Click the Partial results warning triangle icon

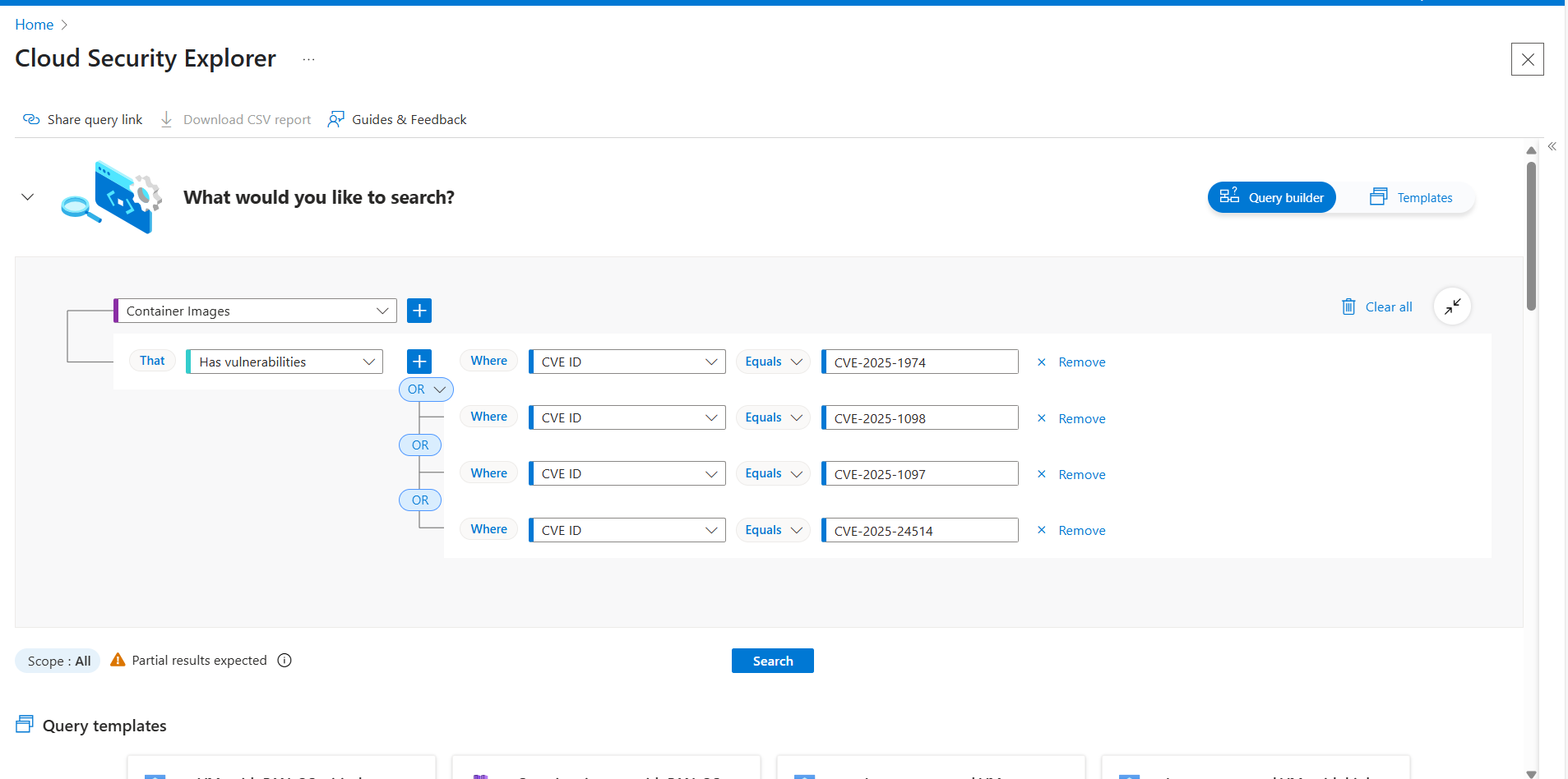118,660
